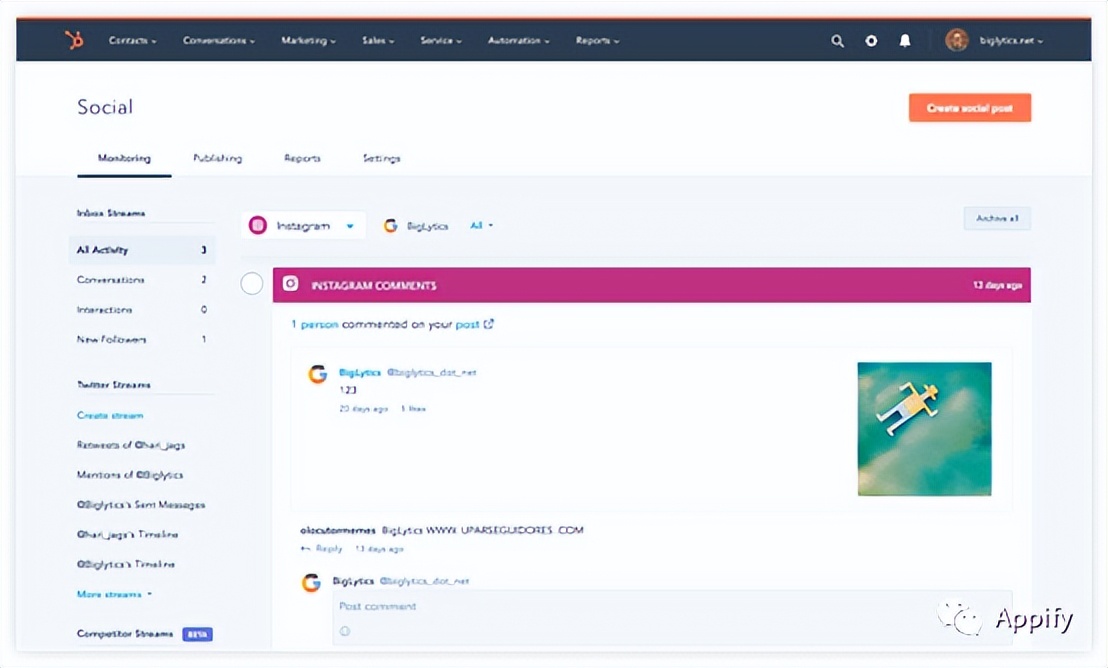Open the Marketing menu

pyautogui.click(x=308, y=41)
